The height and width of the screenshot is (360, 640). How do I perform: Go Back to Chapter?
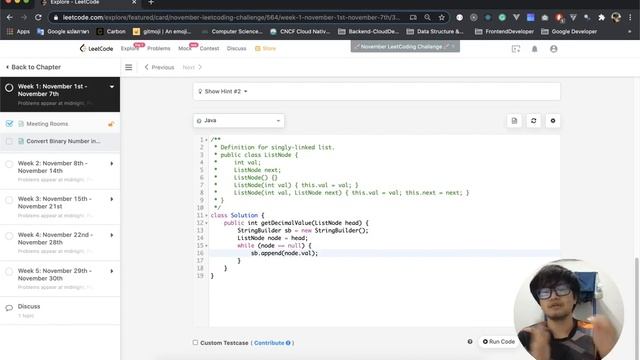(x=33, y=67)
